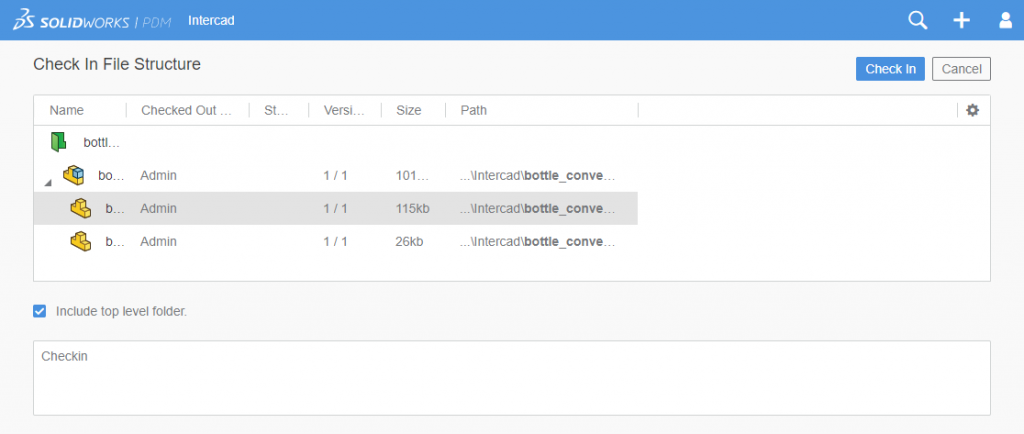This screenshot has width=1024, height=434.
Task: Click the assembly icon in second row
Action: coord(73,175)
